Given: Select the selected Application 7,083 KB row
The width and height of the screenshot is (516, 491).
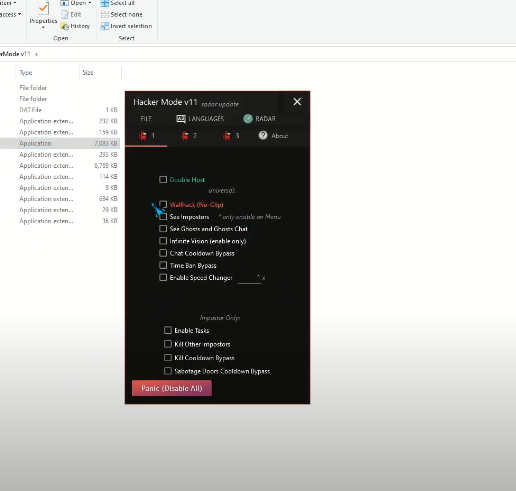Looking at the screenshot, I should point(60,143).
